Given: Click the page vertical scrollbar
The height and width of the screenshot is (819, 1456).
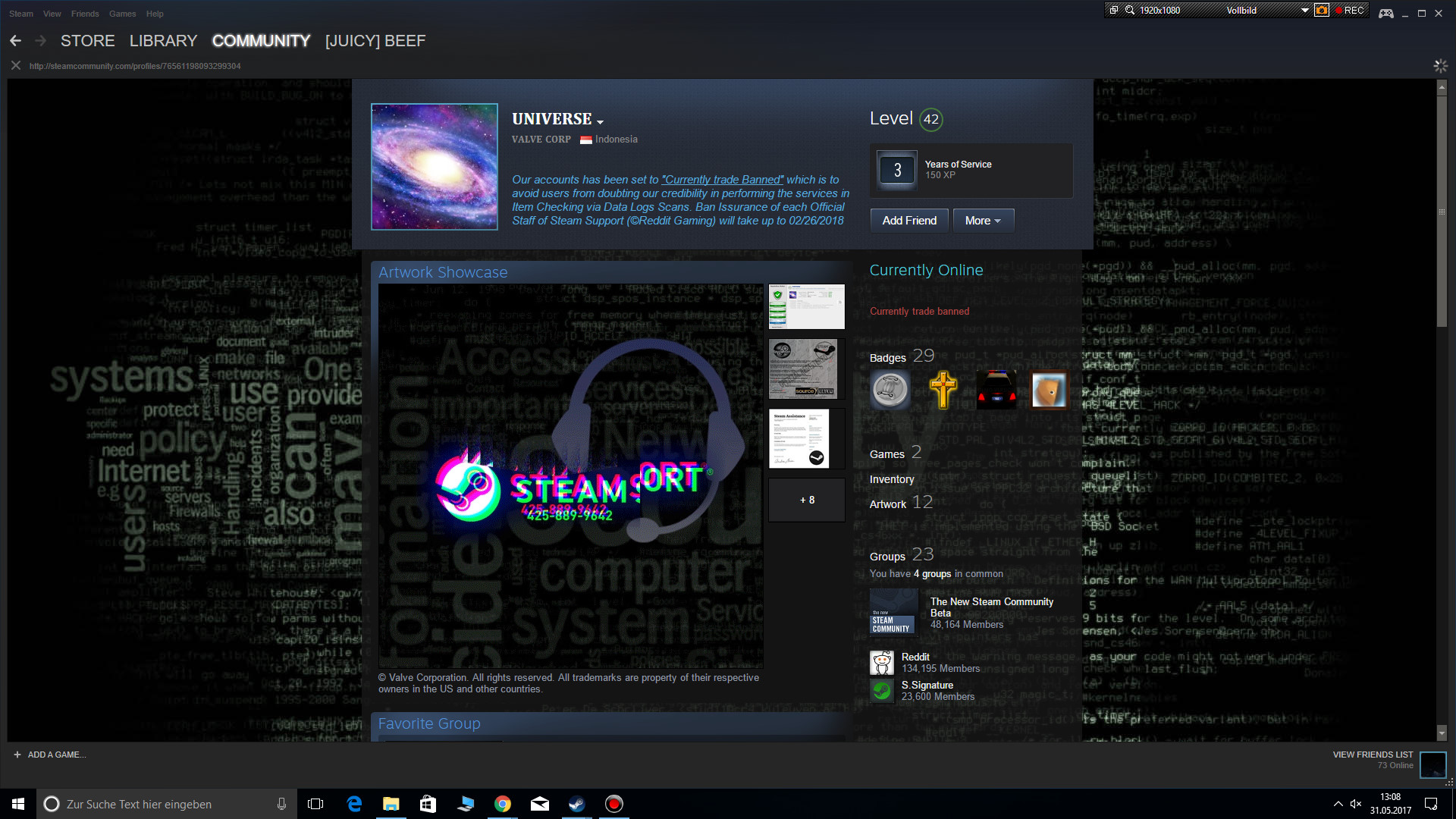Looking at the screenshot, I should click(x=1442, y=212).
